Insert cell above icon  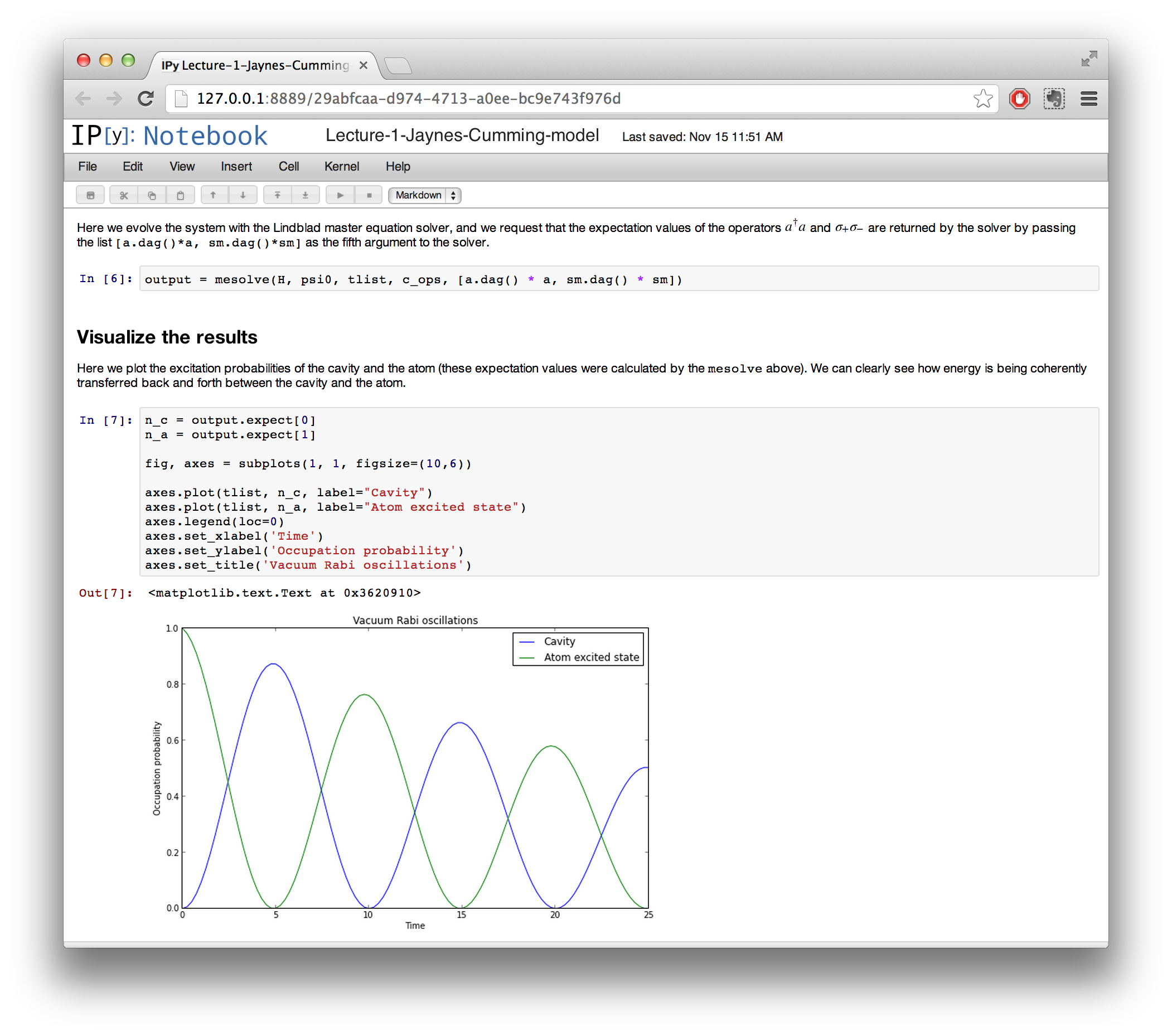(x=277, y=196)
